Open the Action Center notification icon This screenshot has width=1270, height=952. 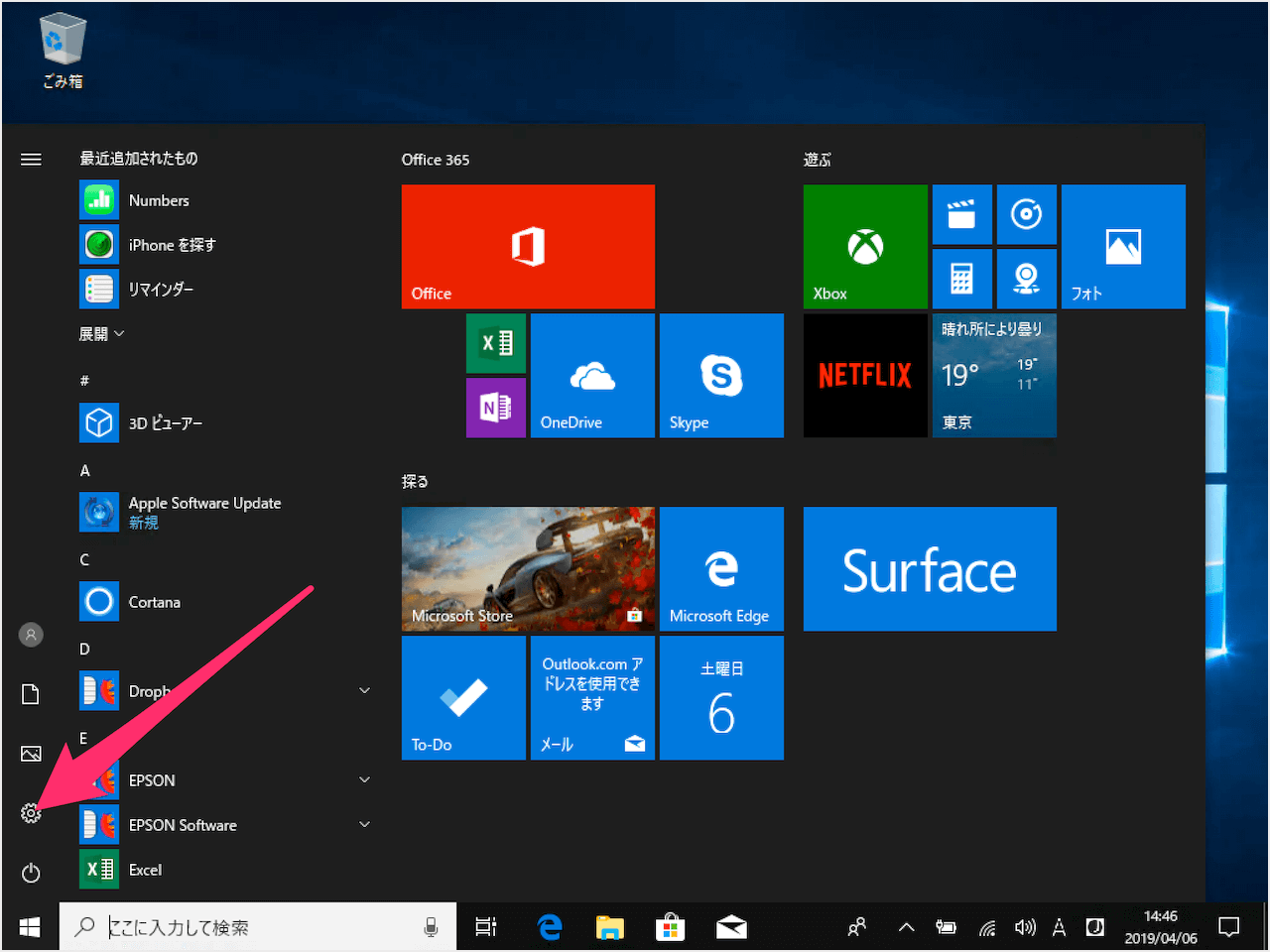coord(1229,927)
